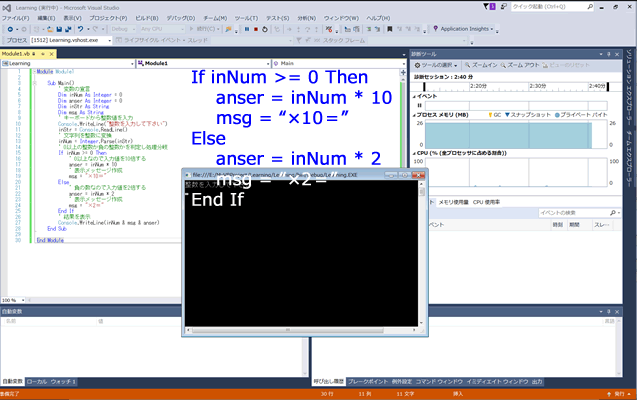Open the デバッグ(D) menu
The width and height of the screenshot is (637, 400).
point(181,18)
